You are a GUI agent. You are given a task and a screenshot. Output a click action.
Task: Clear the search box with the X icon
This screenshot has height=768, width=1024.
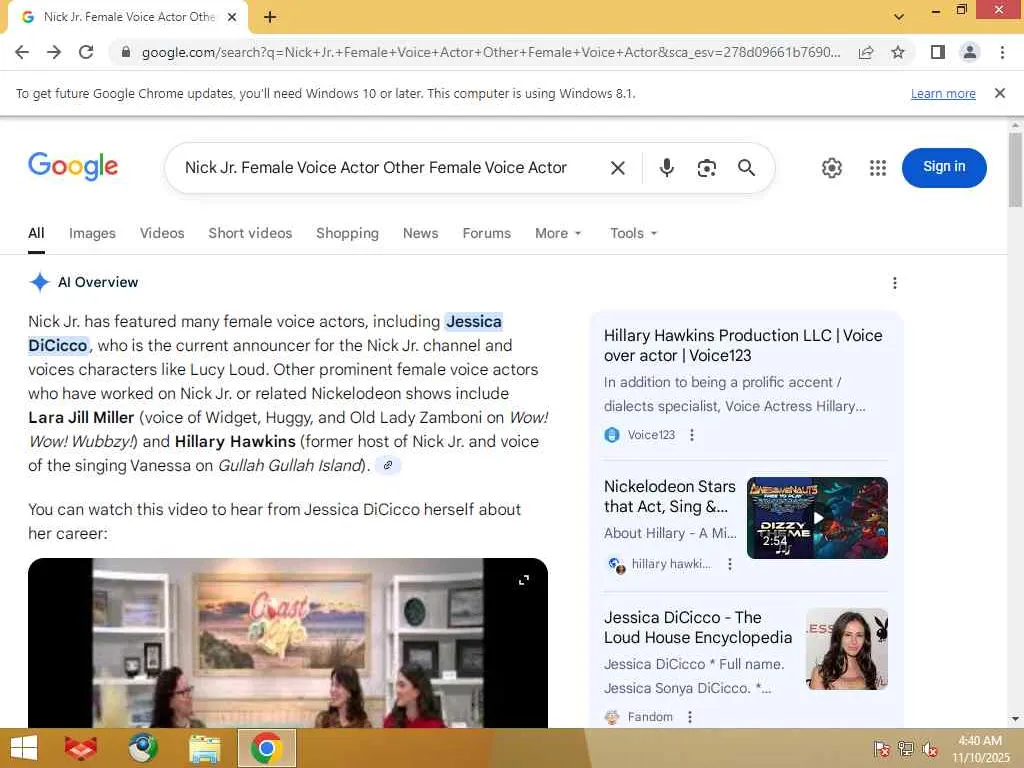[618, 168]
